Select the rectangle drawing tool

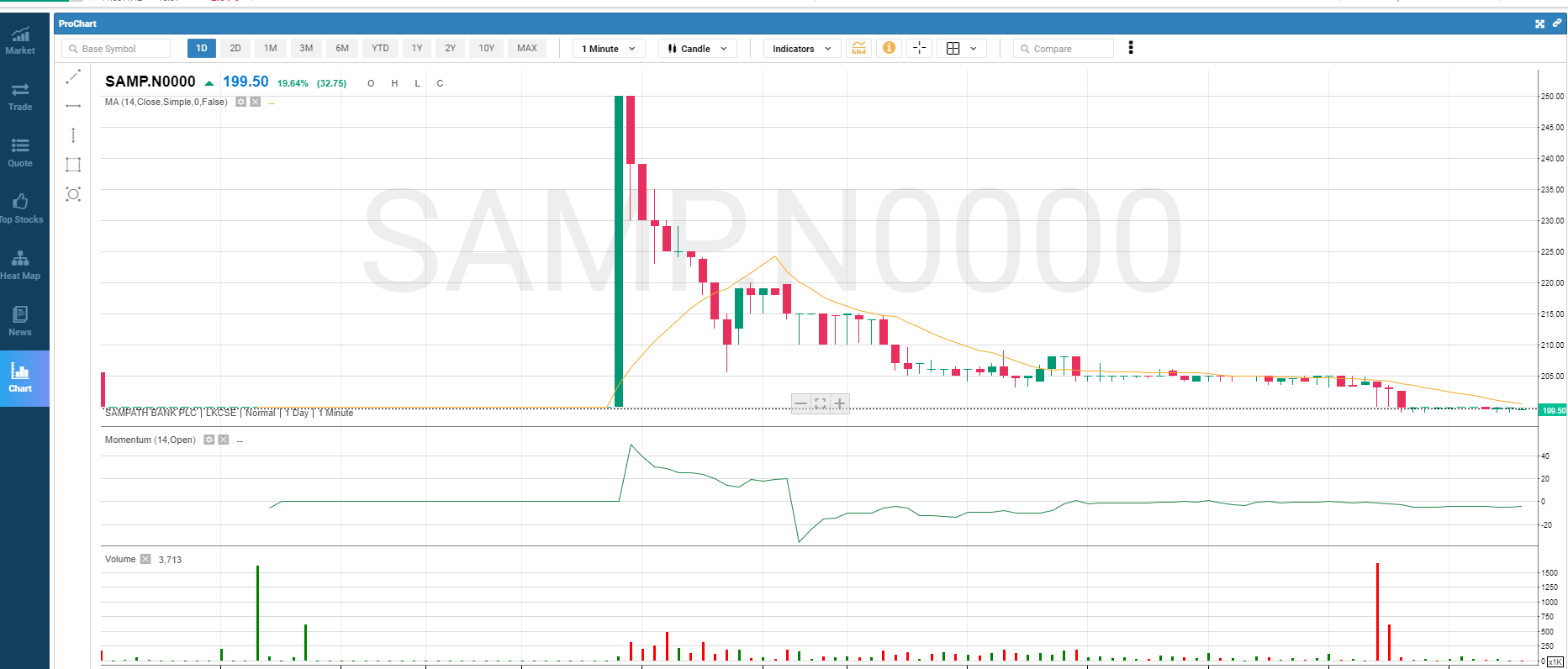[x=73, y=165]
